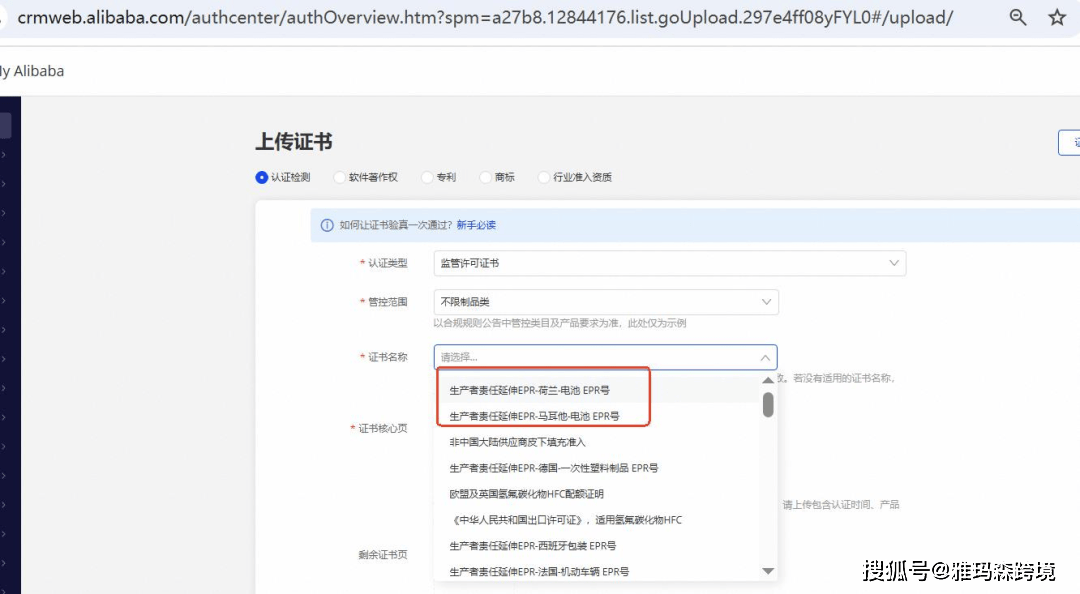Select the 软件著作权 radio option
Image resolution: width=1080 pixels, height=594 pixels.
point(339,177)
